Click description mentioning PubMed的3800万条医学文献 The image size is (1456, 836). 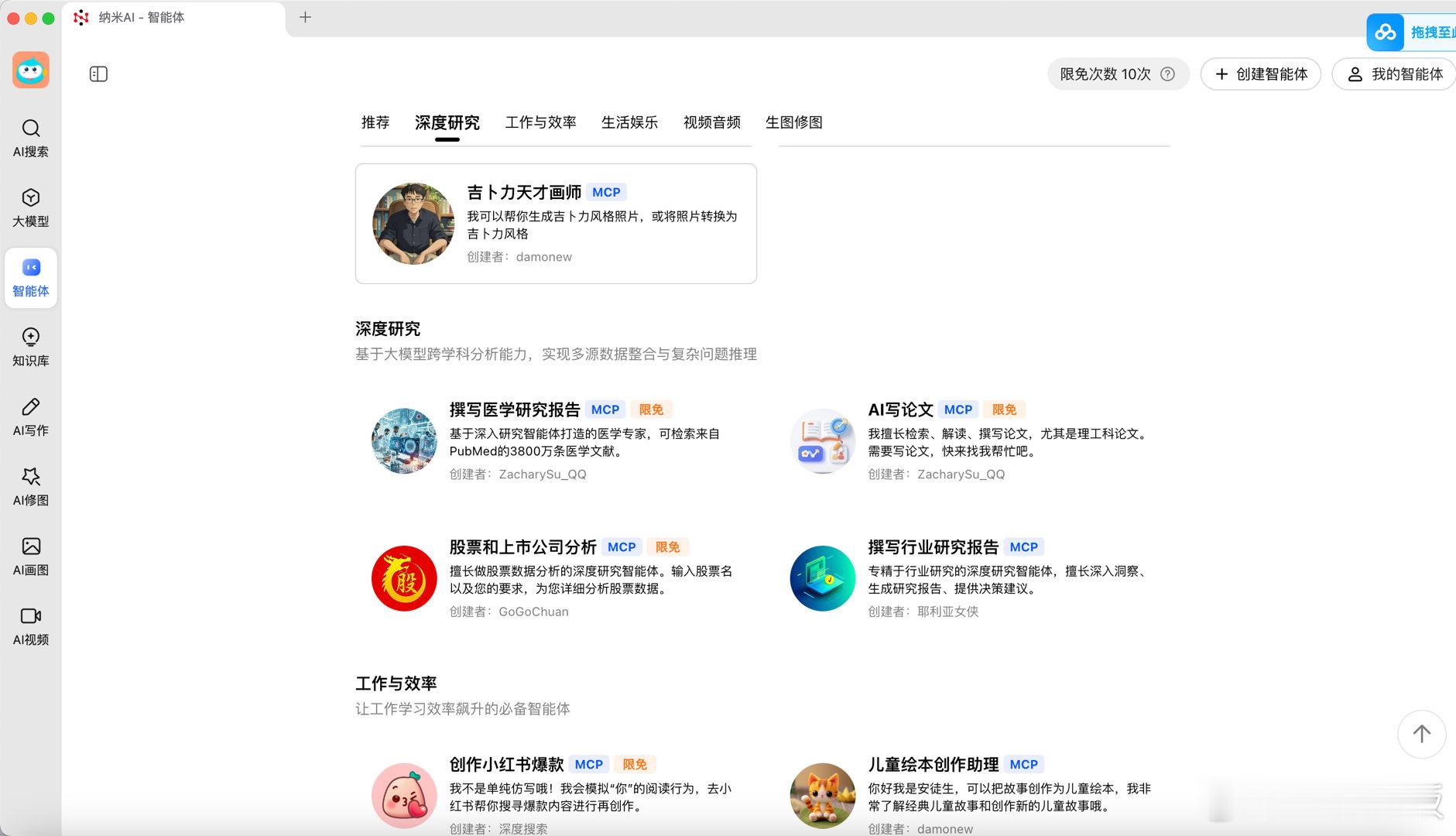pyautogui.click(x=584, y=443)
